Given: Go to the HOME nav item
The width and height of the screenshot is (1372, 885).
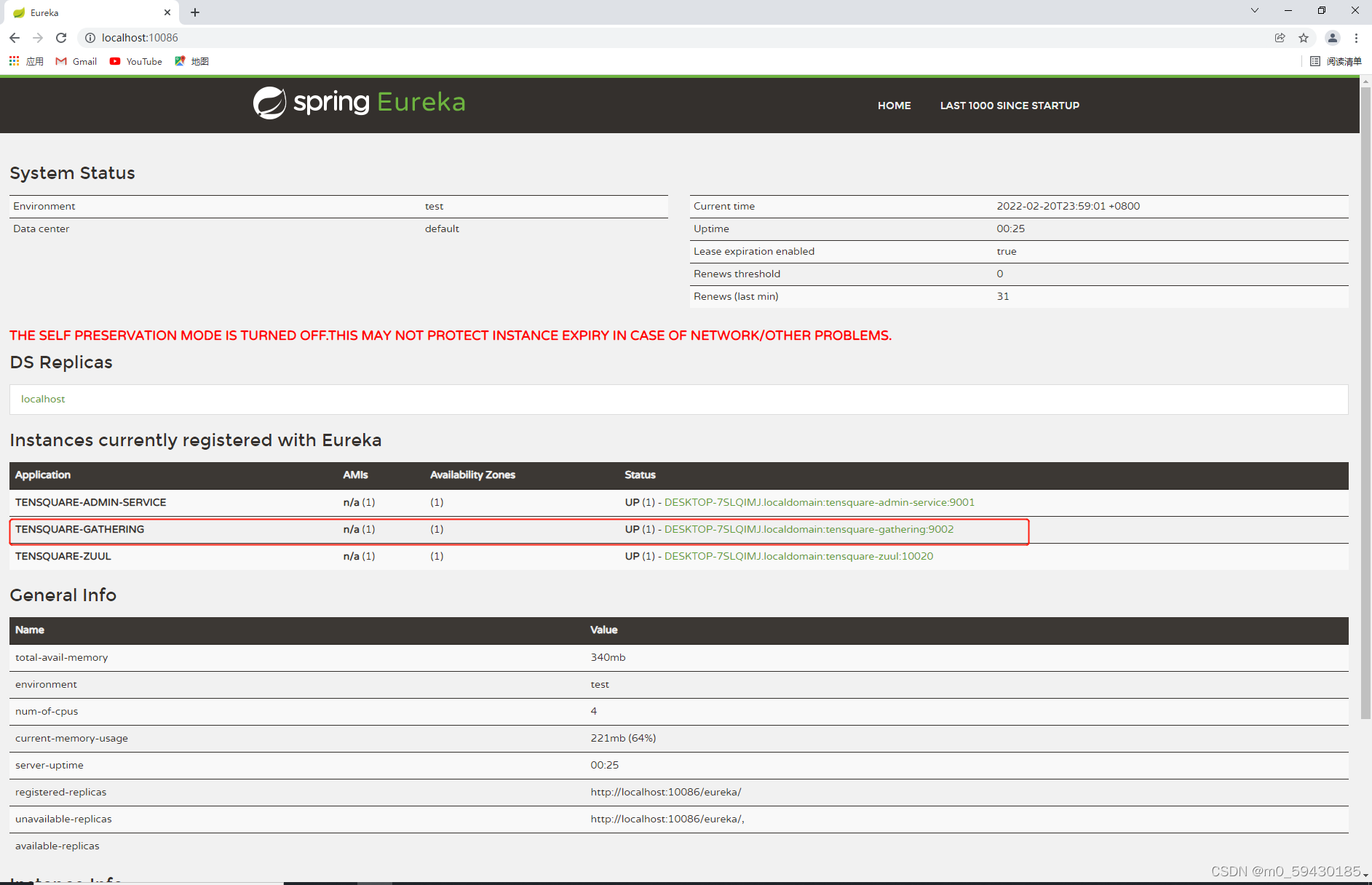Looking at the screenshot, I should pos(894,106).
